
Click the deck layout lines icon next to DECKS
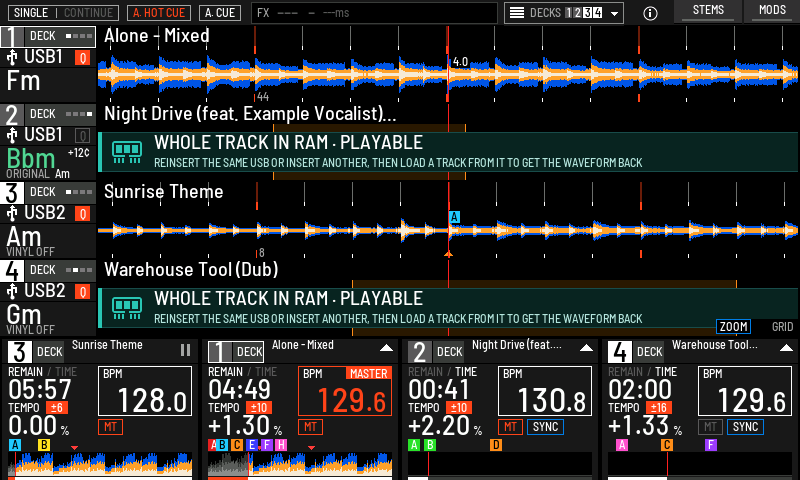point(517,13)
